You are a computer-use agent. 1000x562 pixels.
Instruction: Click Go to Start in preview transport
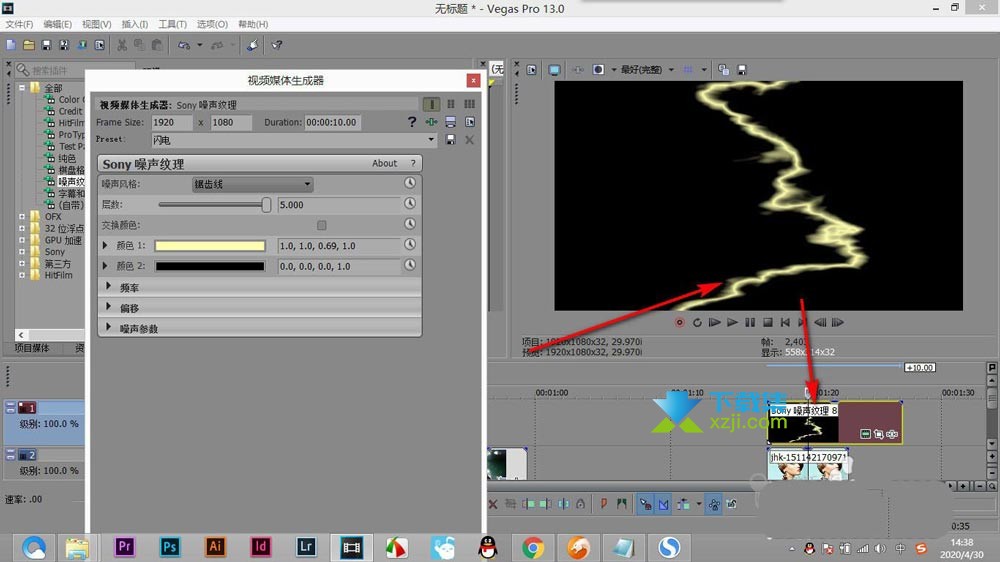click(785, 323)
